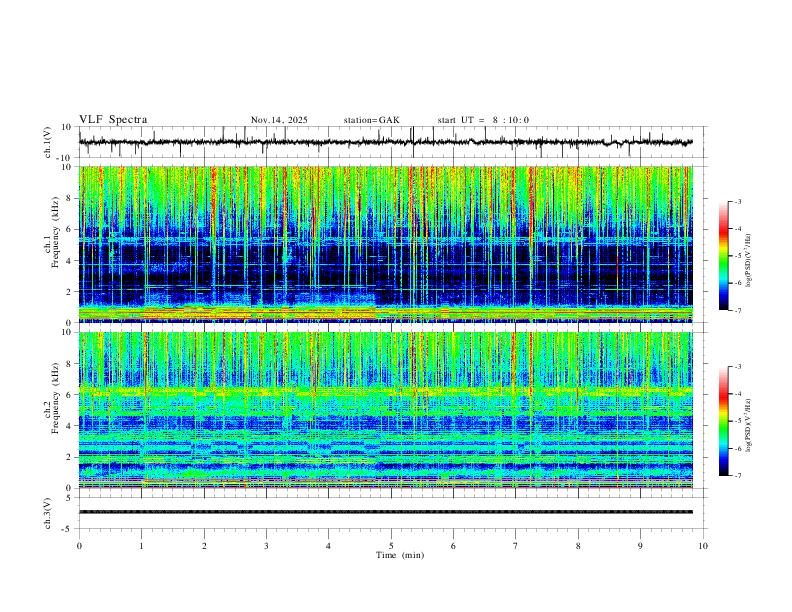Click the ch.2 spectrogram panel

coord(386,410)
